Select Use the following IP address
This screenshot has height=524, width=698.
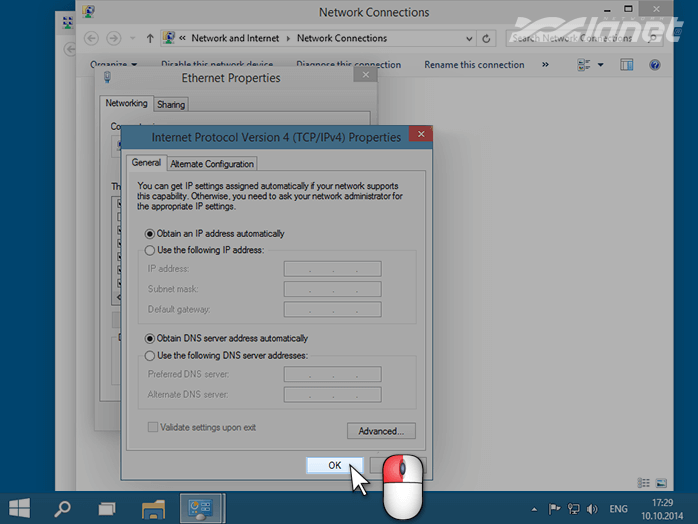pos(151,250)
